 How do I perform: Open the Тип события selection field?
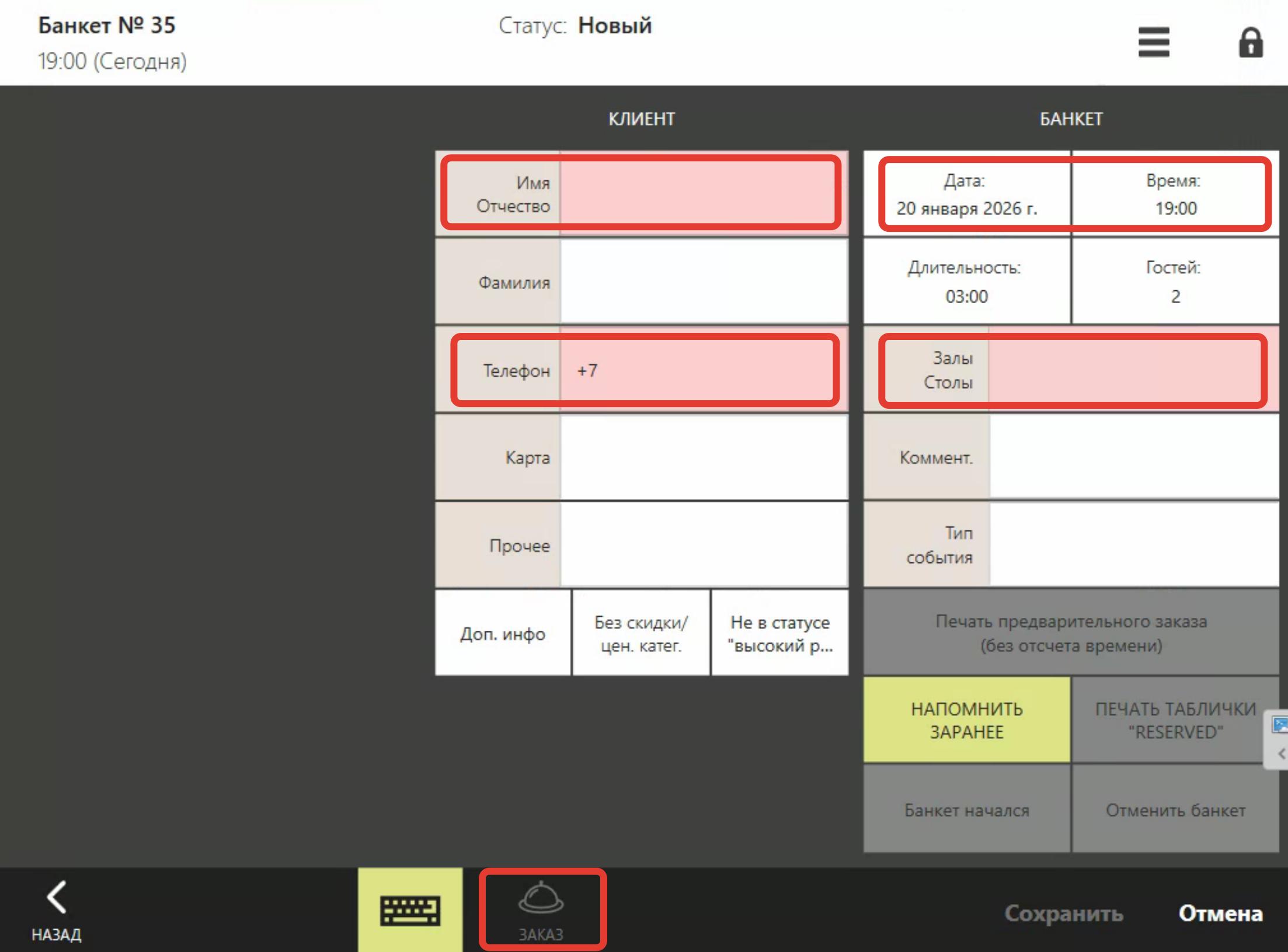[x=1133, y=544]
